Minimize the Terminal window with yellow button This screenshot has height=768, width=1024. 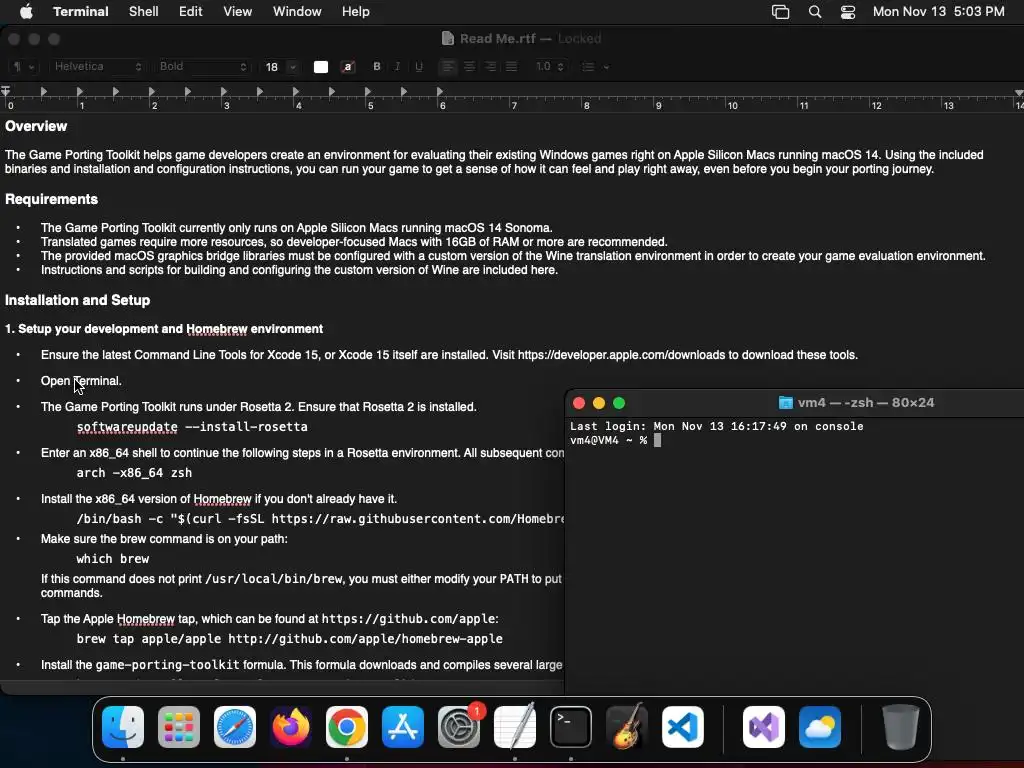tap(599, 403)
